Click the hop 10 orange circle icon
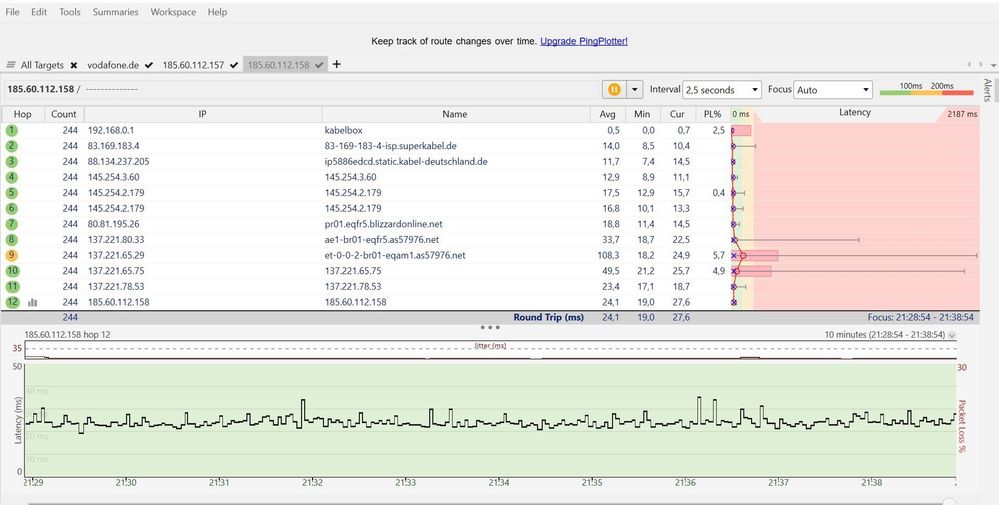 click(x=12, y=271)
